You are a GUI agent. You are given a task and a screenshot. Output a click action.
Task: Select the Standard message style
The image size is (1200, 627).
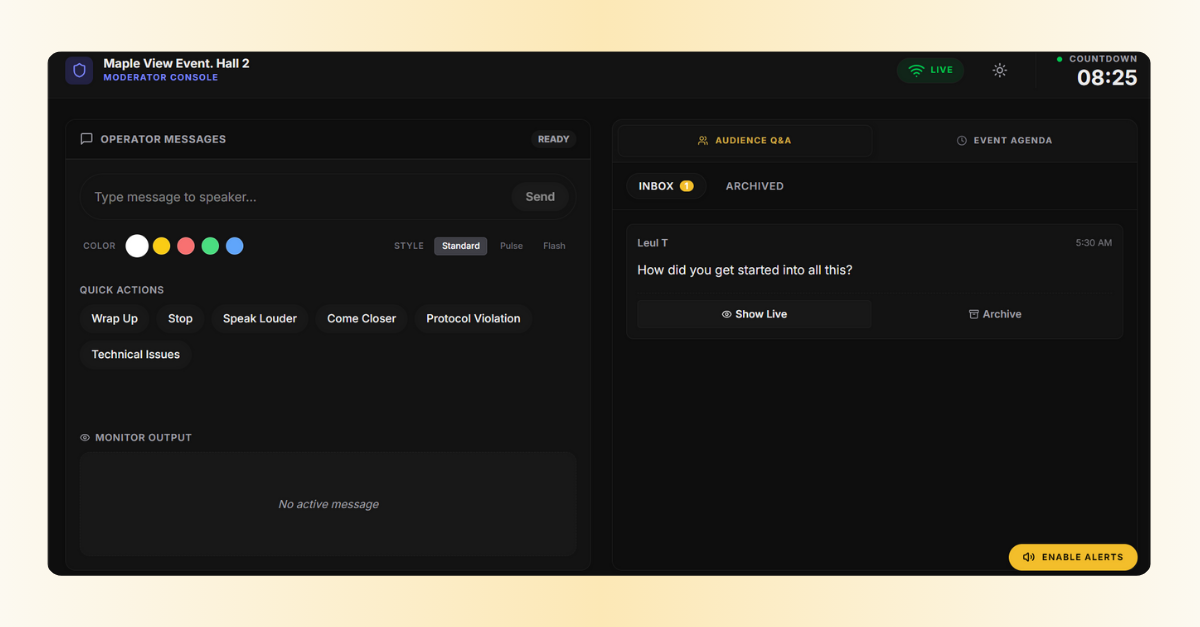(460, 246)
